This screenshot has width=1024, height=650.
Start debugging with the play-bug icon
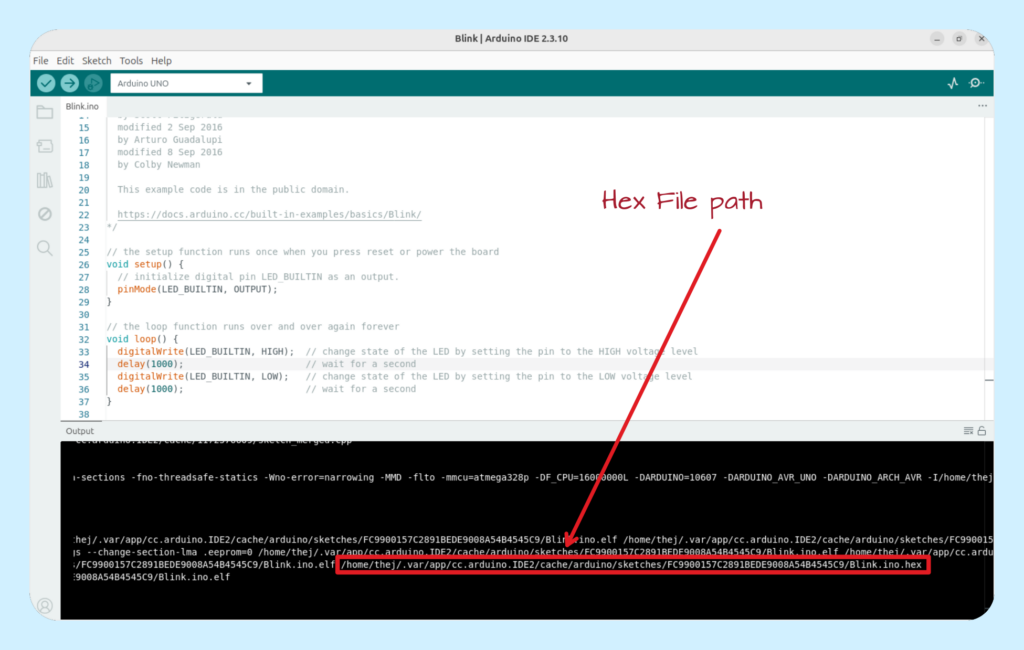tap(93, 83)
